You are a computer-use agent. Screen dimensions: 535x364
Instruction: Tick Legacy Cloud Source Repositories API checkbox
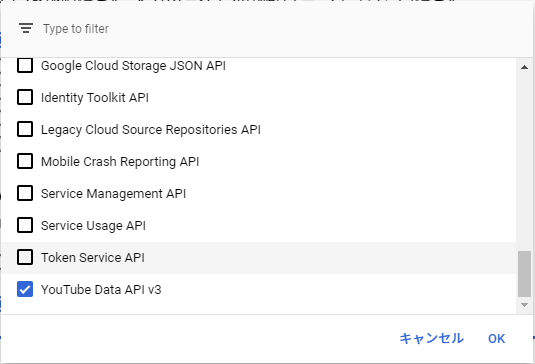pyautogui.click(x=25, y=129)
